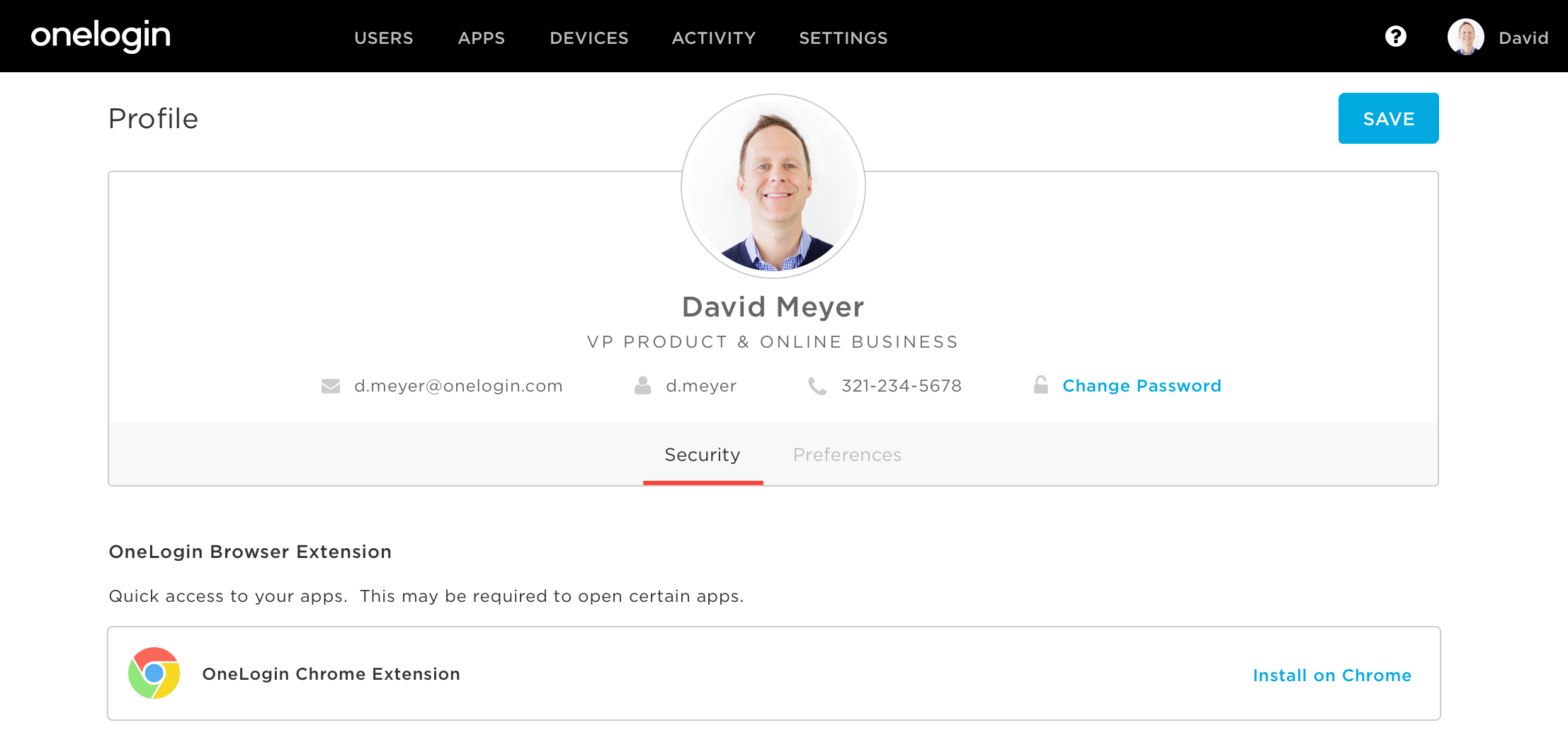Click the 'Quick access to your apps' description
The width and height of the screenshot is (1568, 735).
[x=426, y=596]
